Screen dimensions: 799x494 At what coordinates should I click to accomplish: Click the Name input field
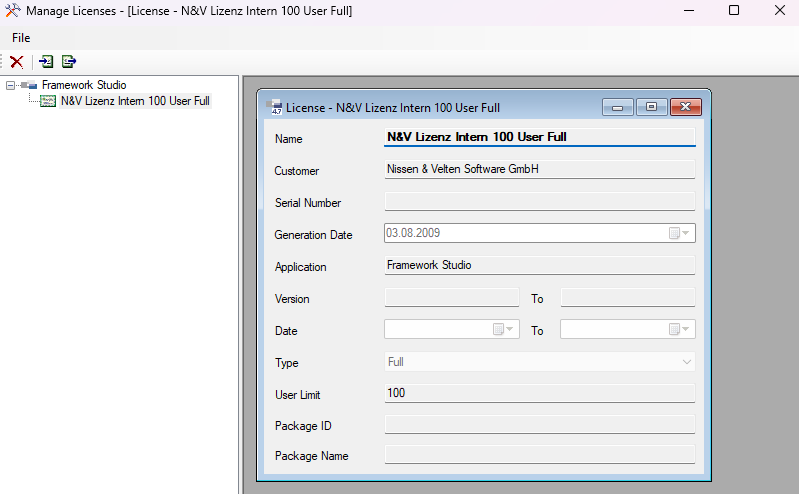(540, 137)
